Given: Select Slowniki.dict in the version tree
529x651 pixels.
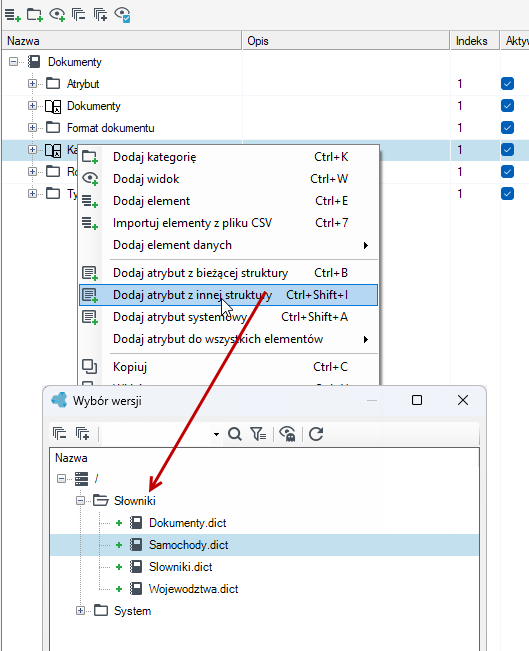Looking at the screenshot, I should click(181, 567).
